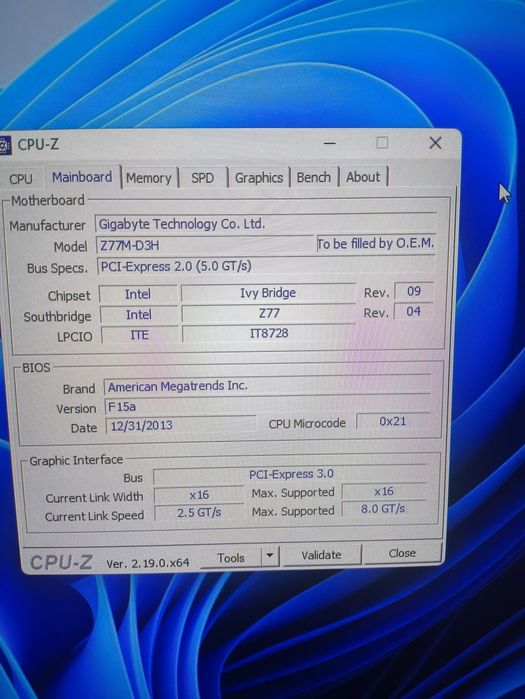The width and height of the screenshot is (525, 699).
Task: Click Southbridge revision value 04
Action: pos(414,311)
